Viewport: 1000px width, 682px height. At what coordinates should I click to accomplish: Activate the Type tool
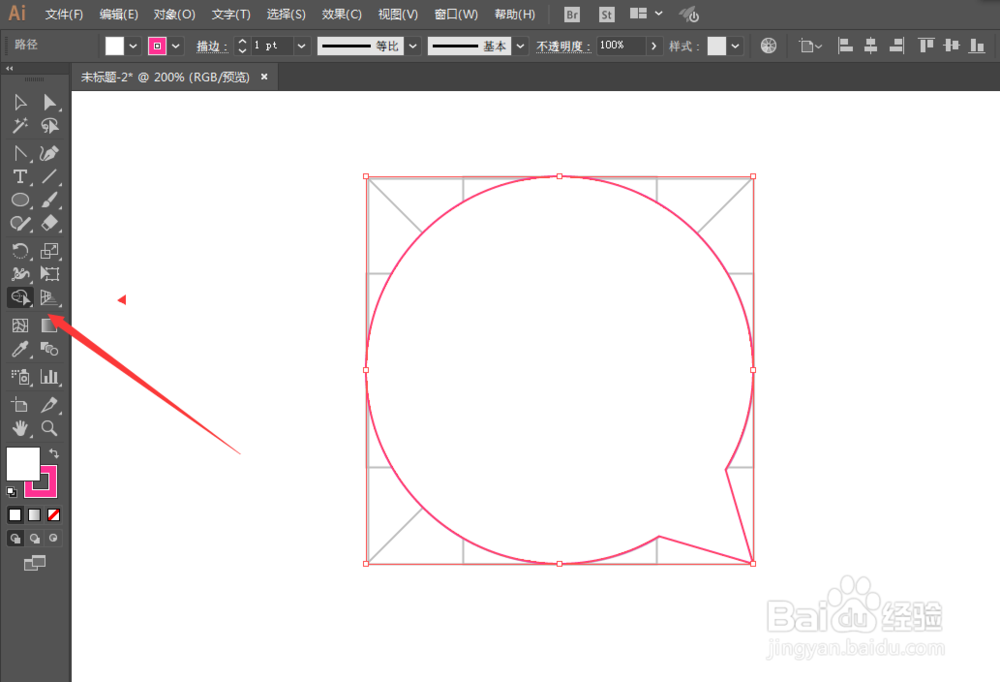click(x=19, y=177)
